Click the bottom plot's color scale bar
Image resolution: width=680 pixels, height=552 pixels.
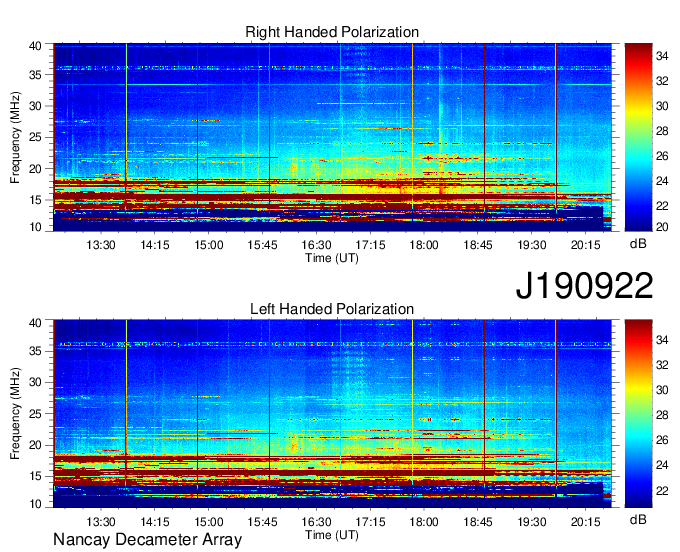tap(638, 414)
